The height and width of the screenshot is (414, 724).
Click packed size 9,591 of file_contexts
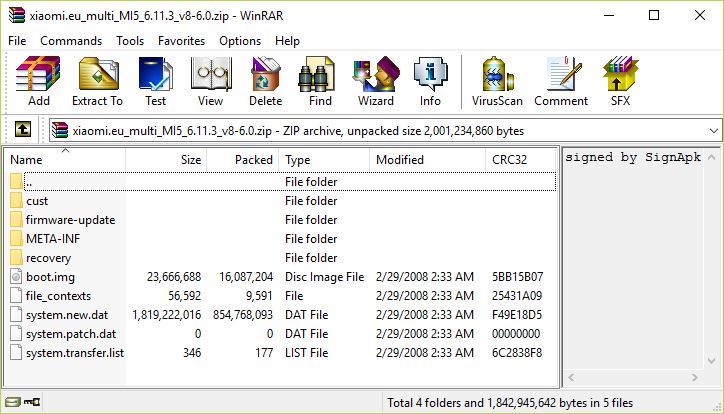point(259,296)
